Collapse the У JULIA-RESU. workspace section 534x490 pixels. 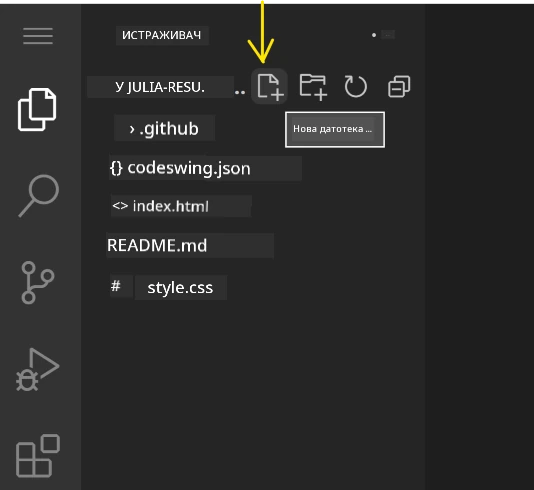click(x=160, y=87)
